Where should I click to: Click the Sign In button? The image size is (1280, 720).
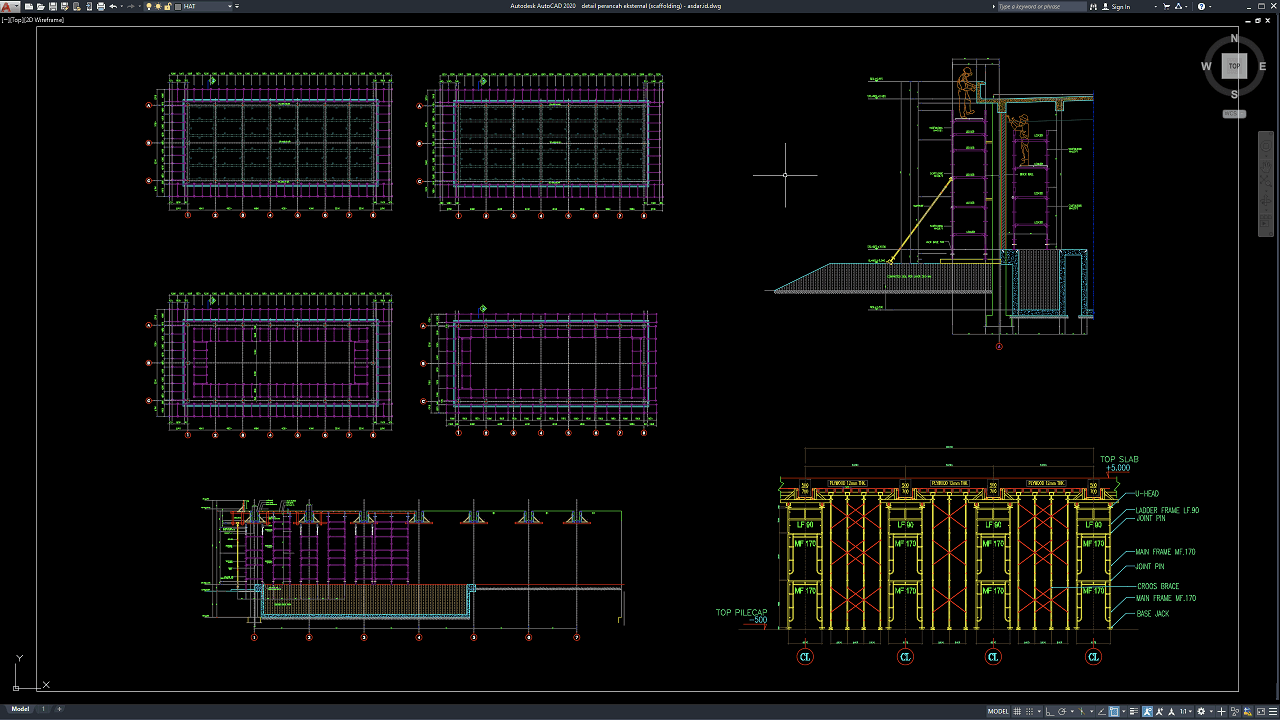(x=1121, y=6)
